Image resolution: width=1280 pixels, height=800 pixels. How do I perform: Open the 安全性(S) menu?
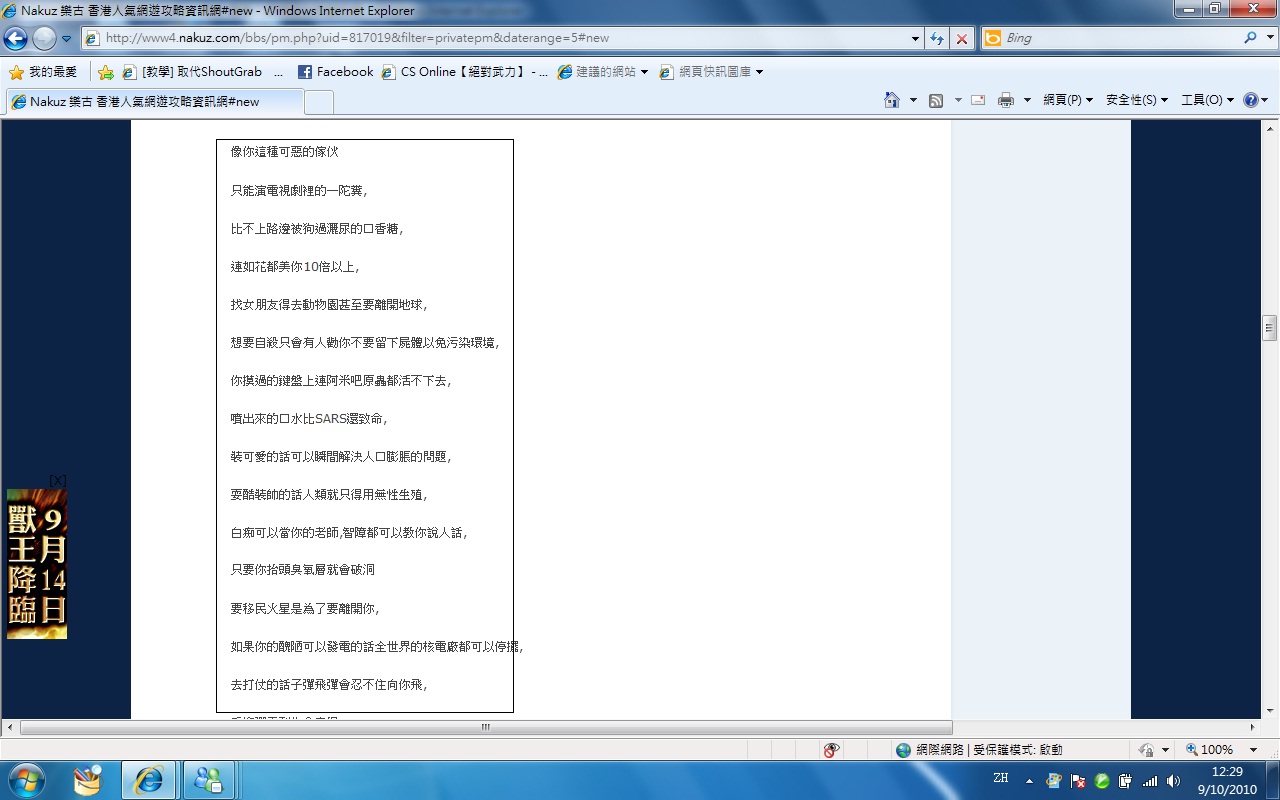(1137, 100)
